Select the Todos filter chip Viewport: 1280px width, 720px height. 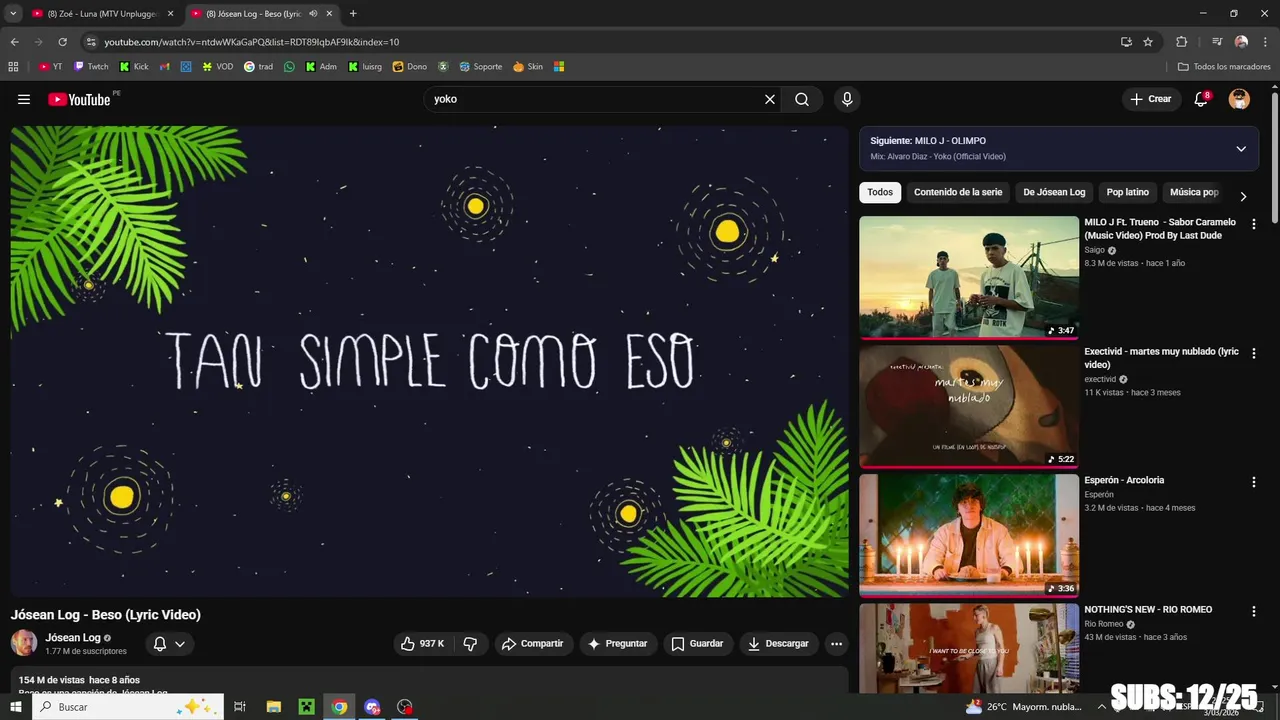point(880,192)
